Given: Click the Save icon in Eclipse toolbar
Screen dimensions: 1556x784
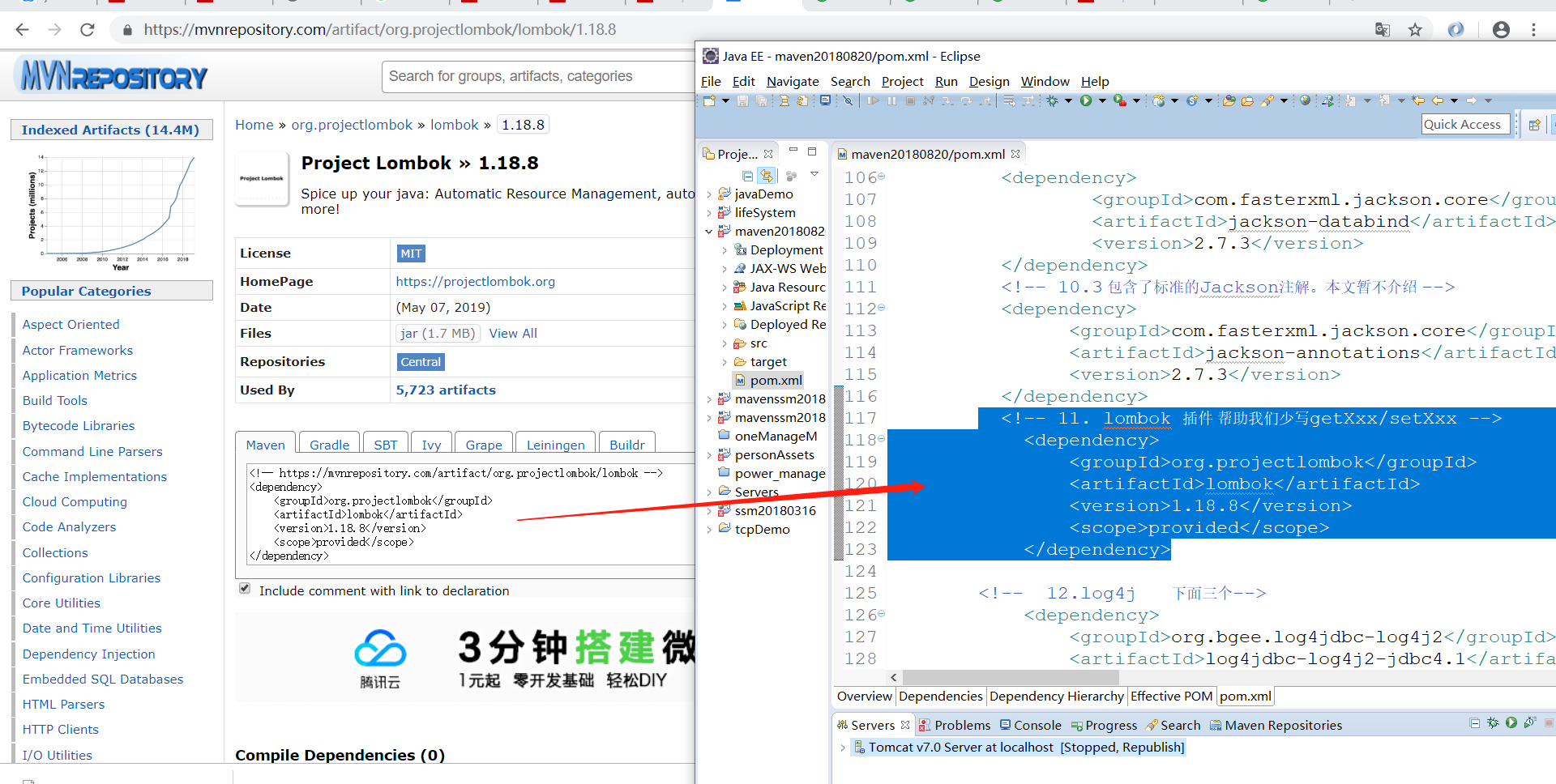Looking at the screenshot, I should coord(742,100).
